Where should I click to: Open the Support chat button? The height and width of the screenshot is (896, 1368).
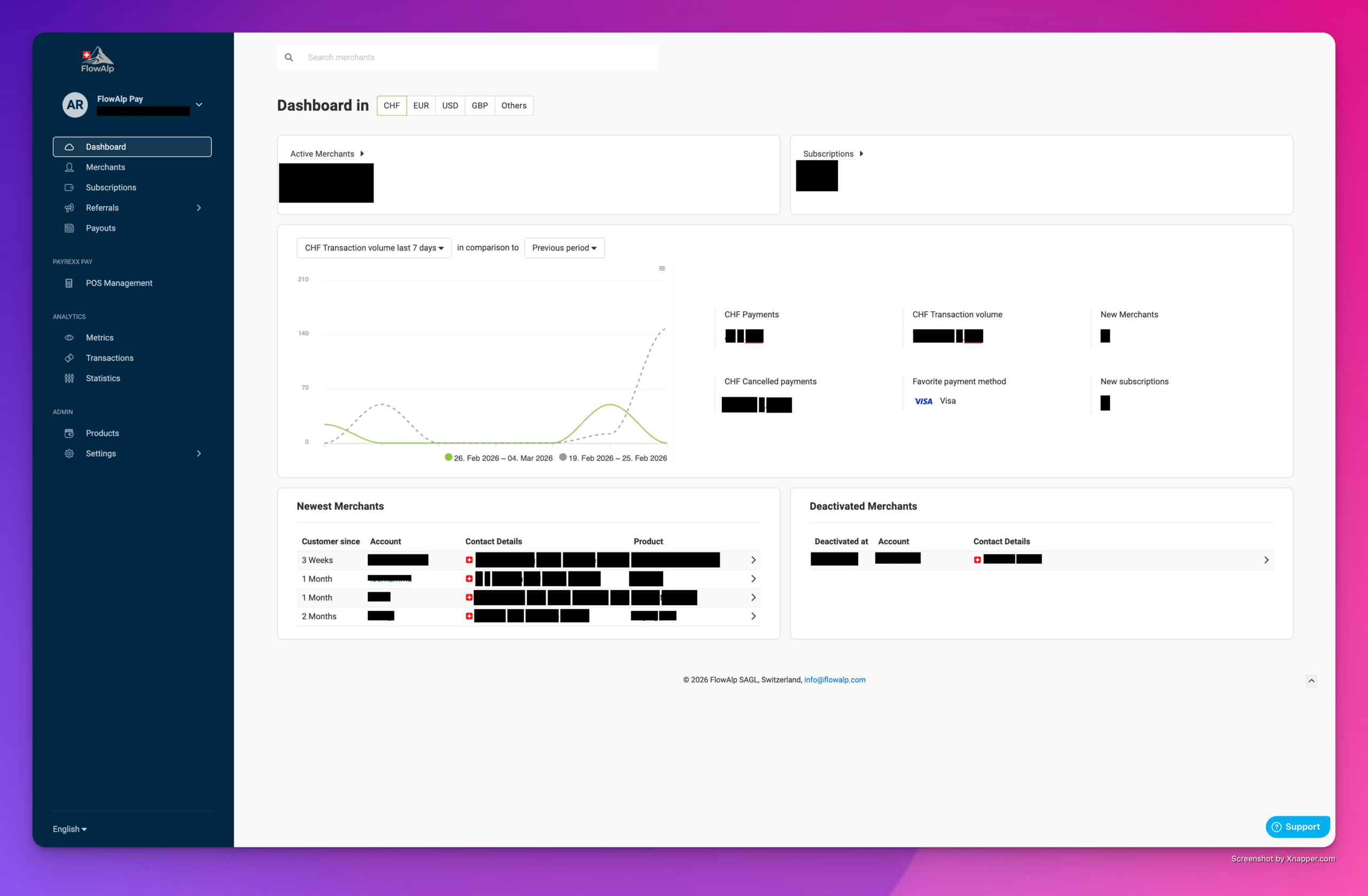(1297, 827)
